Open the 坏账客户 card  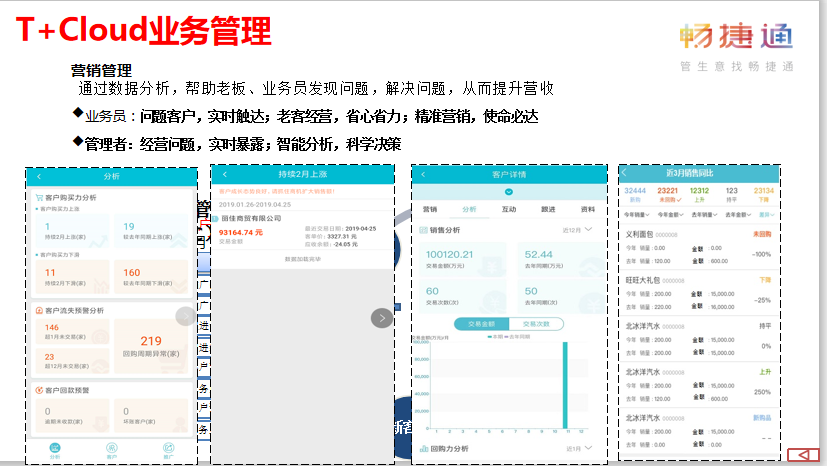(151, 415)
